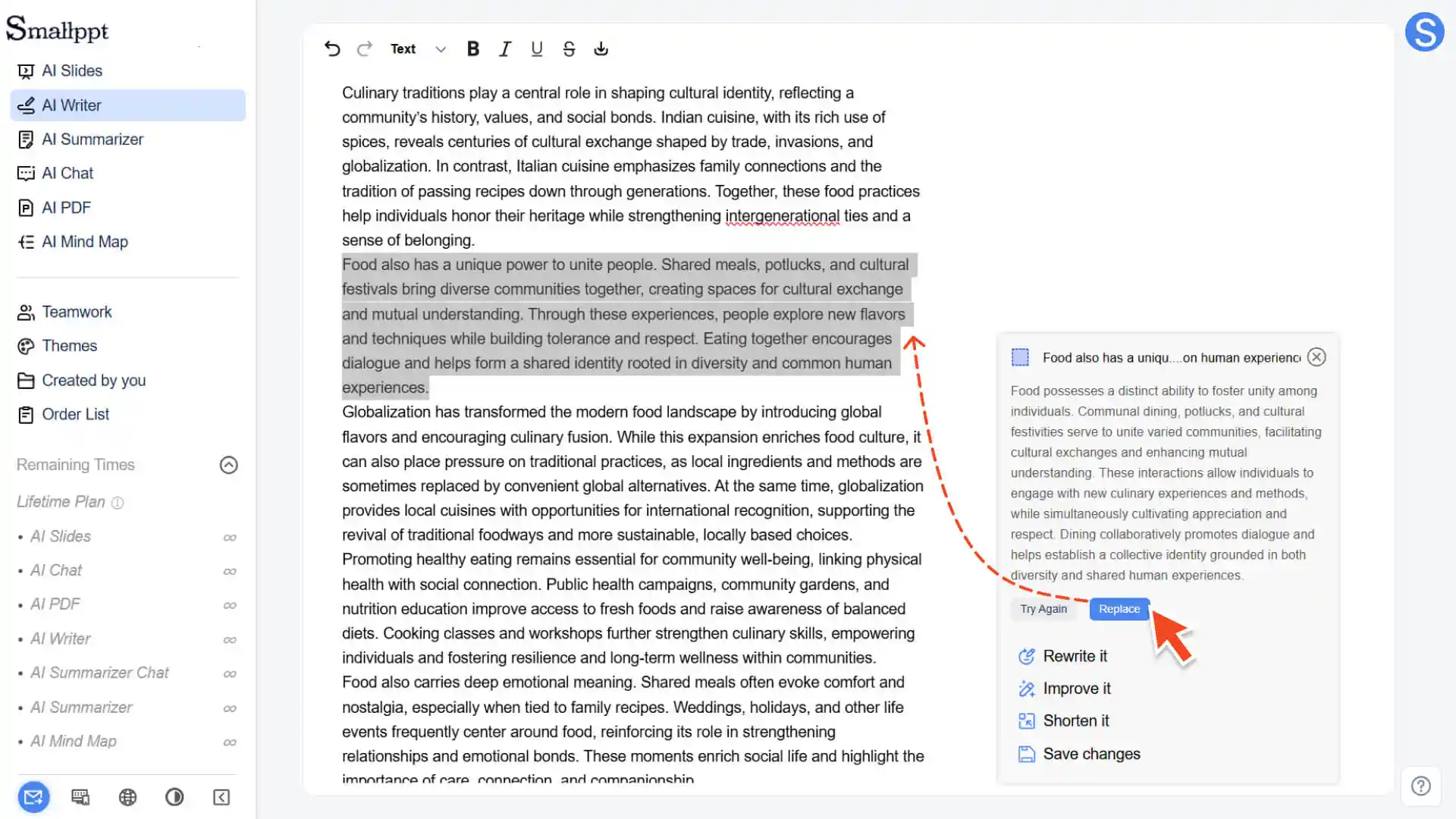Click the Redo arrow icon
This screenshot has height=819, width=1456.
click(x=365, y=49)
